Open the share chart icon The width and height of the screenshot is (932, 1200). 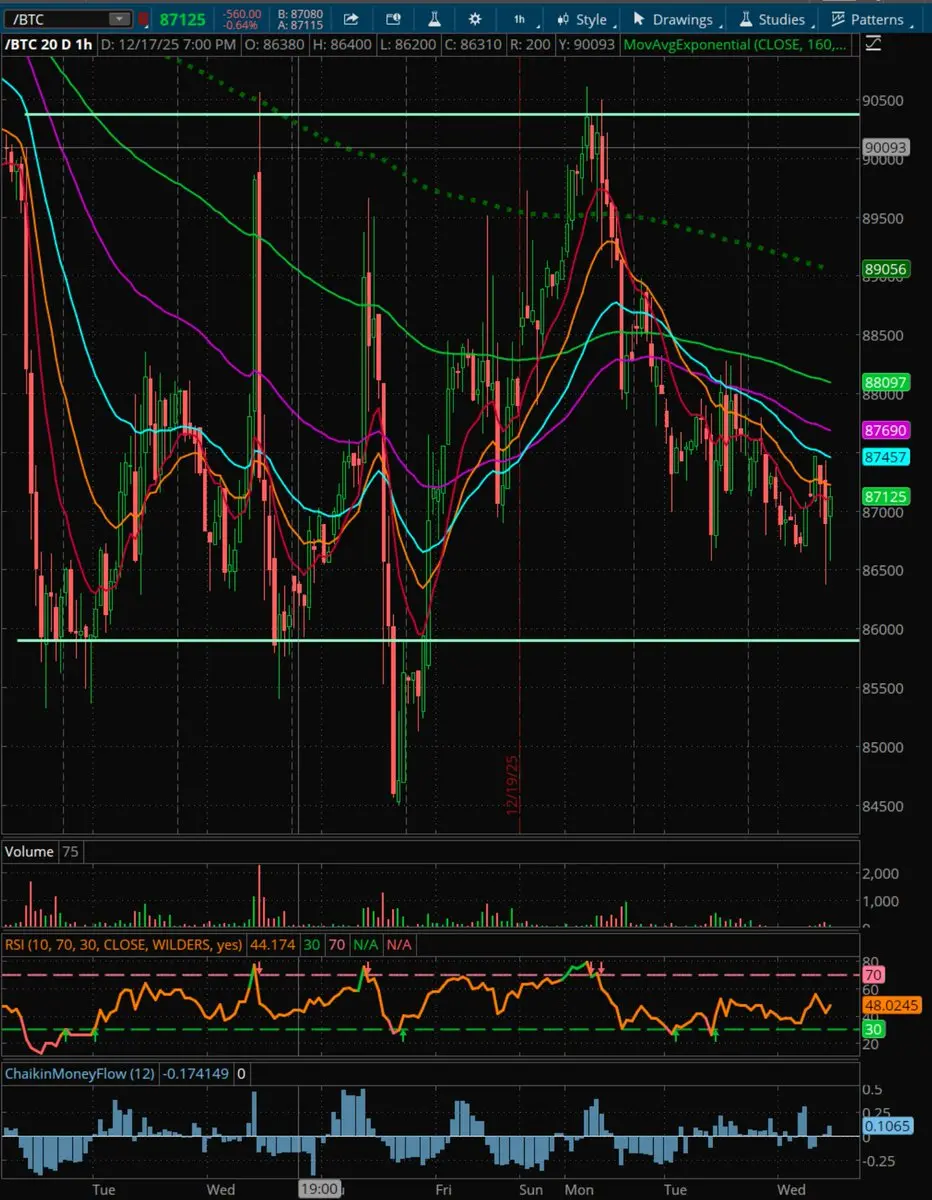tap(351, 18)
